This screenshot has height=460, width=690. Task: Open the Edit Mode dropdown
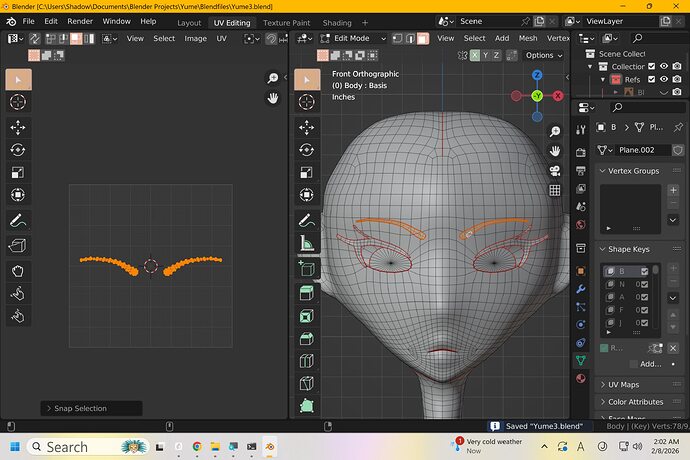pyautogui.click(x=353, y=39)
